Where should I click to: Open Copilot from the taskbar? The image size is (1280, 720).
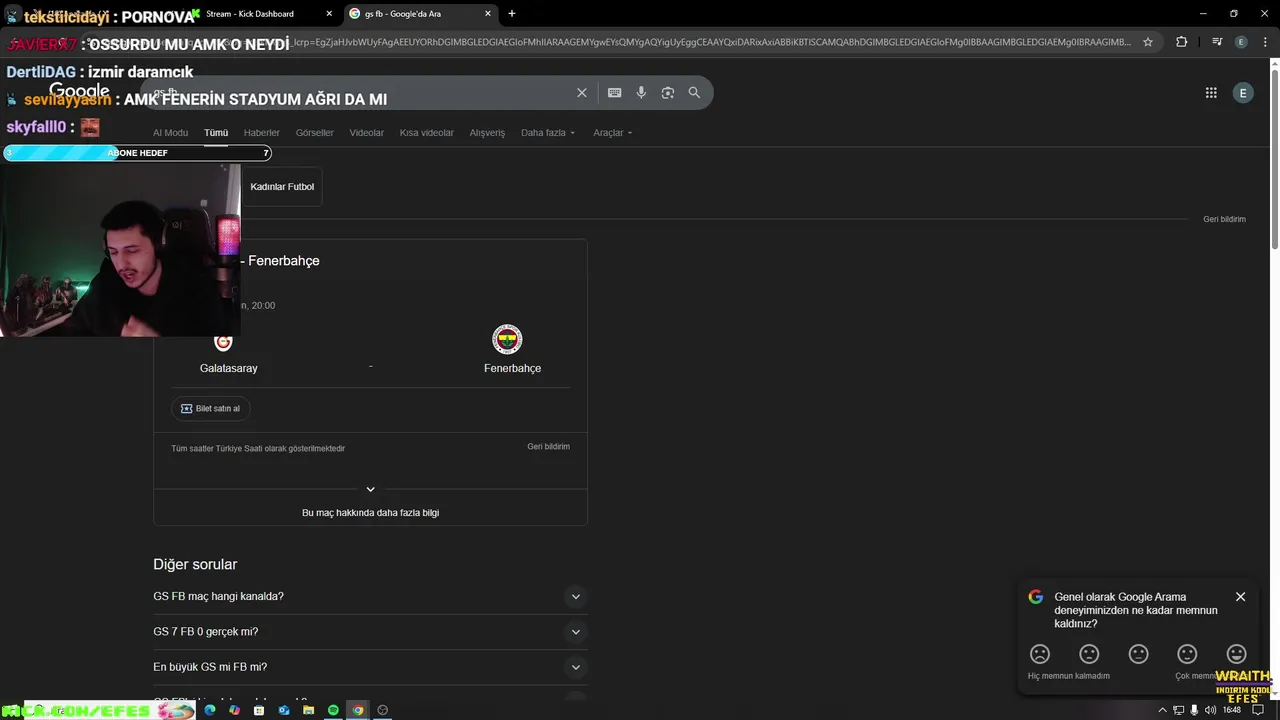click(234, 710)
